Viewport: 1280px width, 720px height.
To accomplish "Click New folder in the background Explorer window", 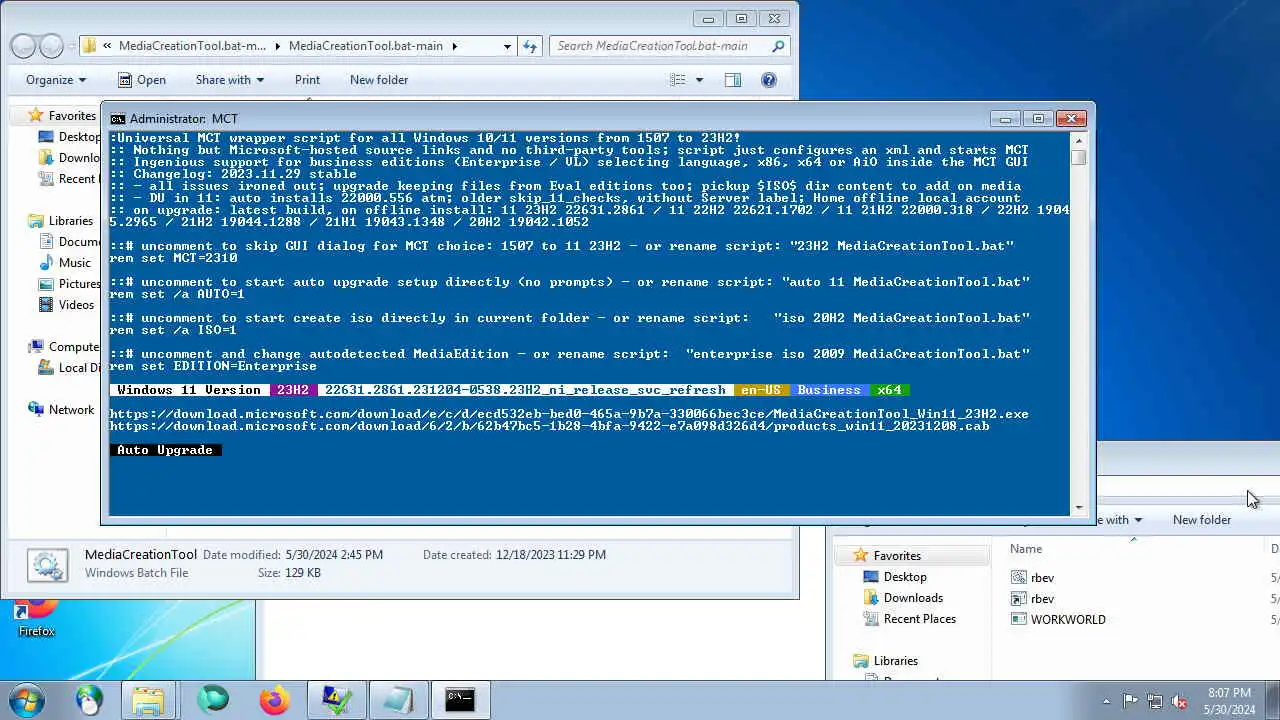I will coord(1202,520).
